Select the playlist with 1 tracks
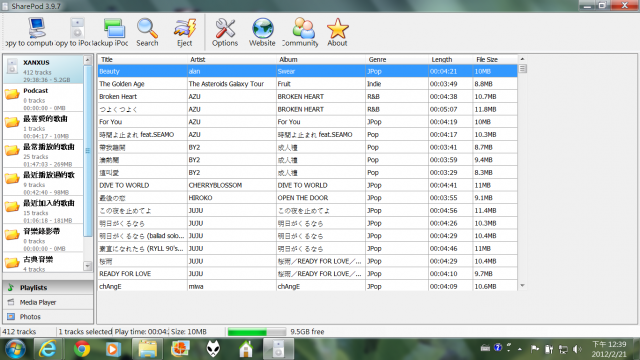The image size is (640, 360). coord(43,126)
